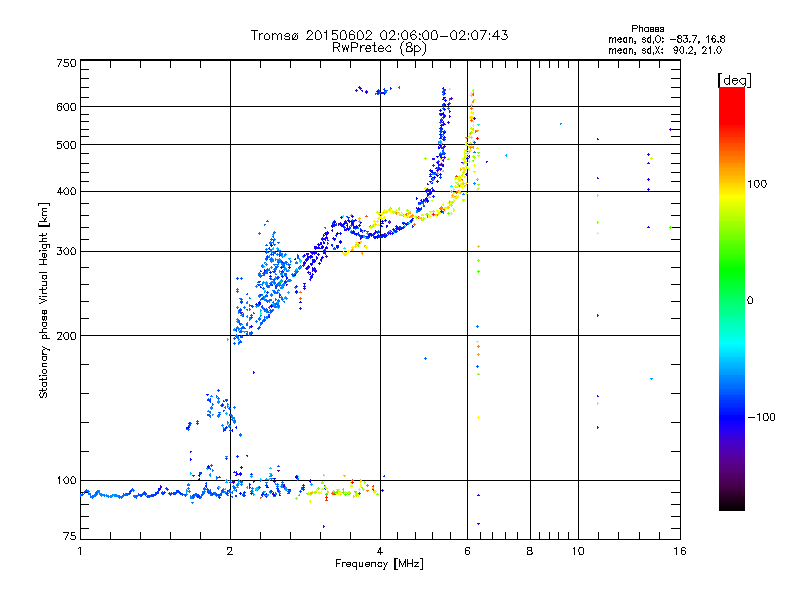Click colorbar tick label '0'
800x600 pixels.
[750, 301]
